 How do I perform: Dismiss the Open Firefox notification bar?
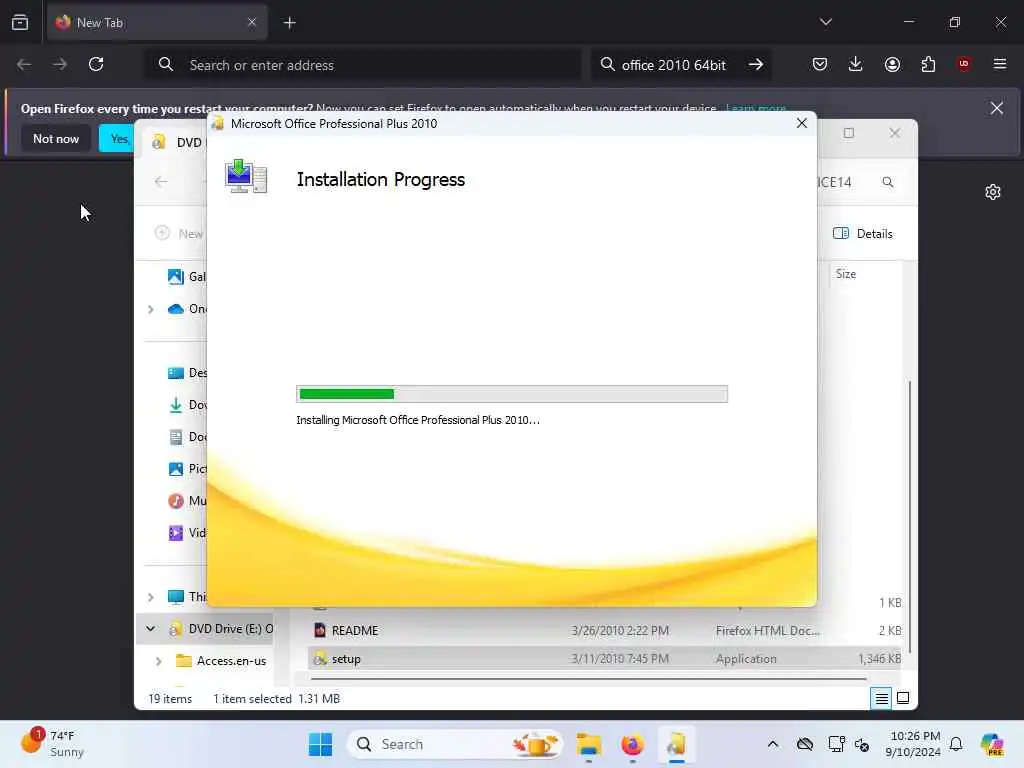pos(997,108)
